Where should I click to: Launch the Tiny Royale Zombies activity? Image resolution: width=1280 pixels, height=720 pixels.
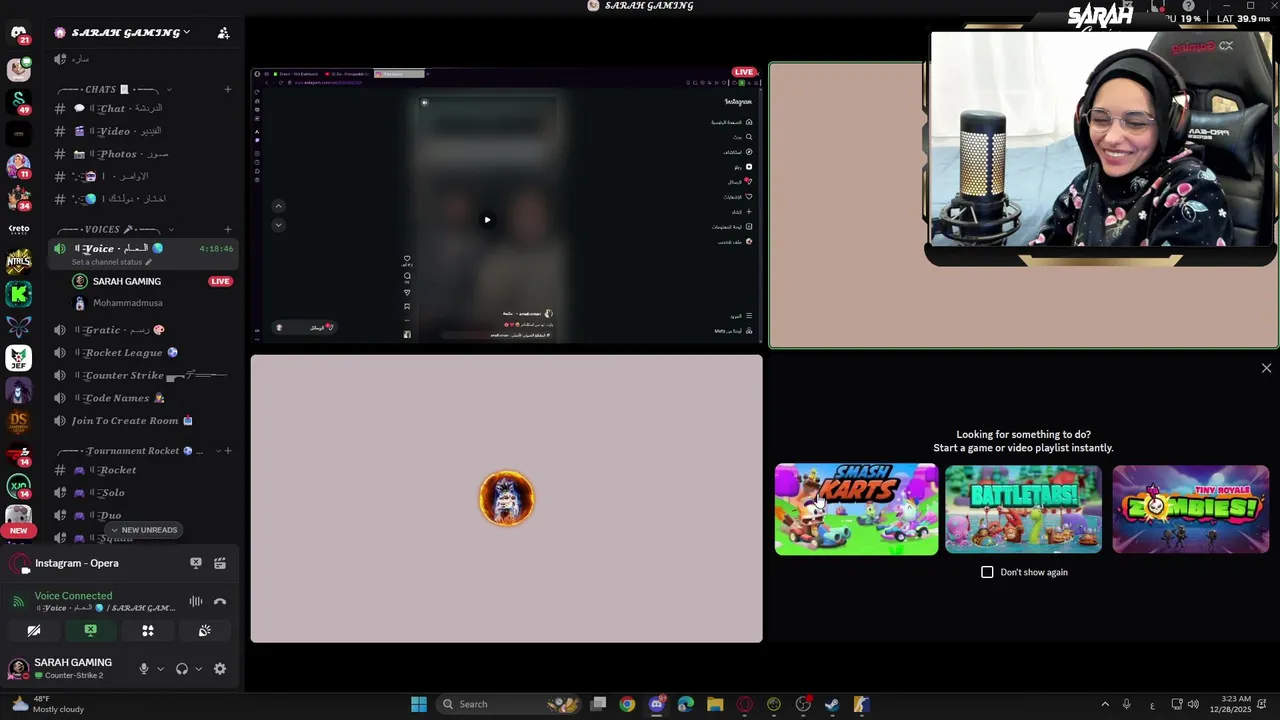pyautogui.click(x=1190, y=509)
